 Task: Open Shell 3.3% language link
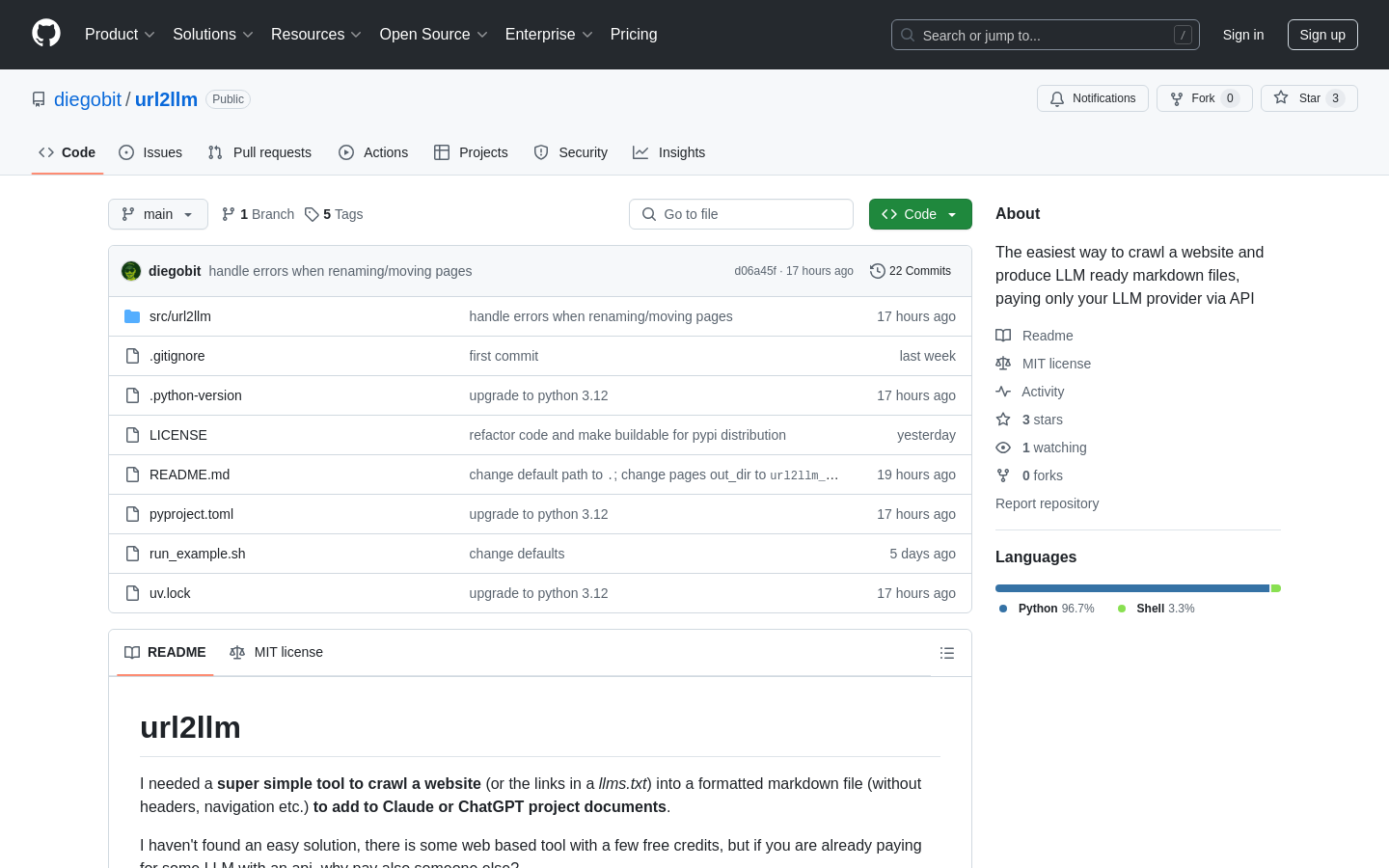pos(1156,609)
